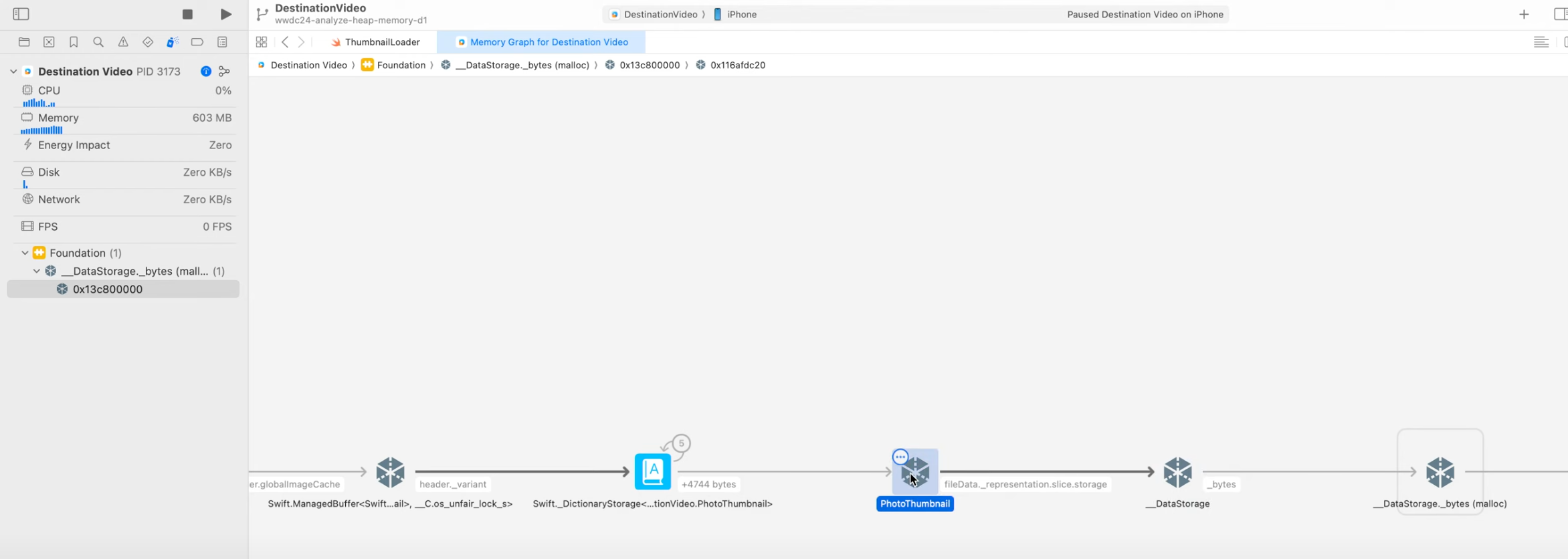
Task: Stop the running Destination Video app
Action: pyautogui.click(x=187, y=14)
